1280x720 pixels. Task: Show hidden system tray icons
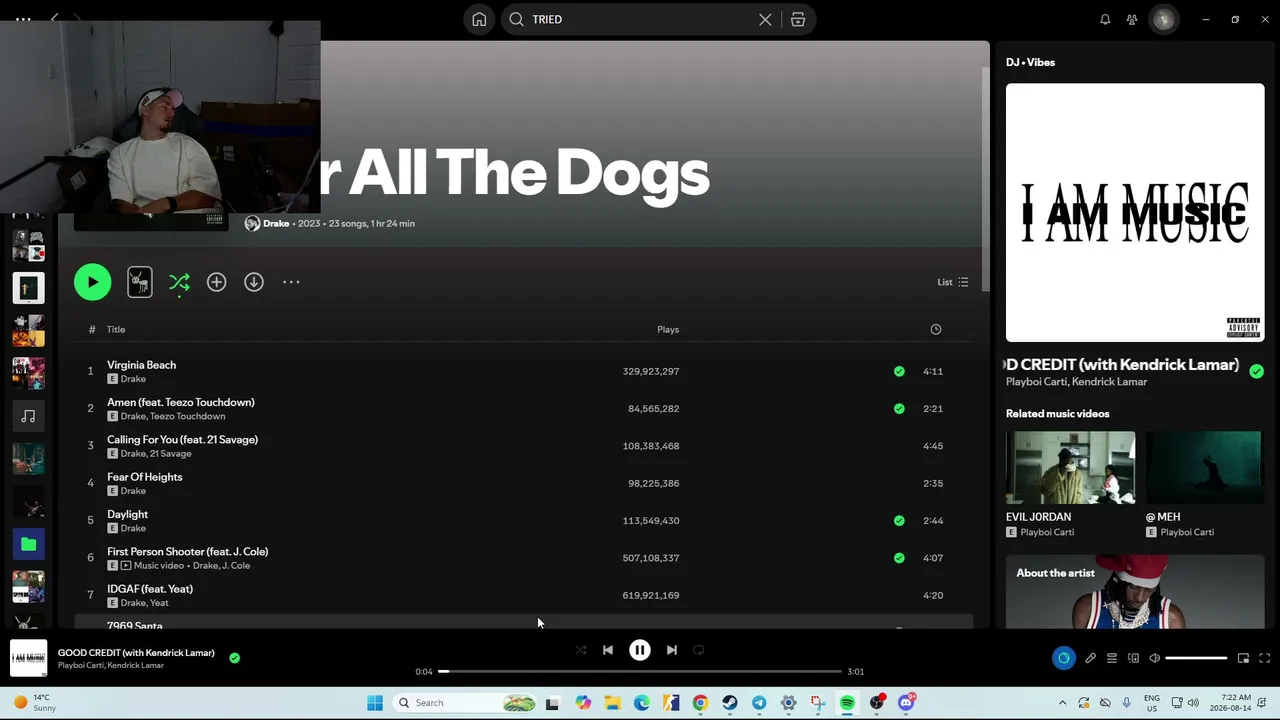tap(1062, 703)
